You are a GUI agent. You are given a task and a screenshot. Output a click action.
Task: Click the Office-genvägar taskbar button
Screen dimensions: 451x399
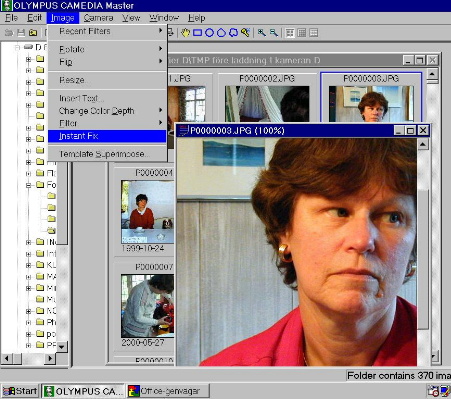coord(168,391)
